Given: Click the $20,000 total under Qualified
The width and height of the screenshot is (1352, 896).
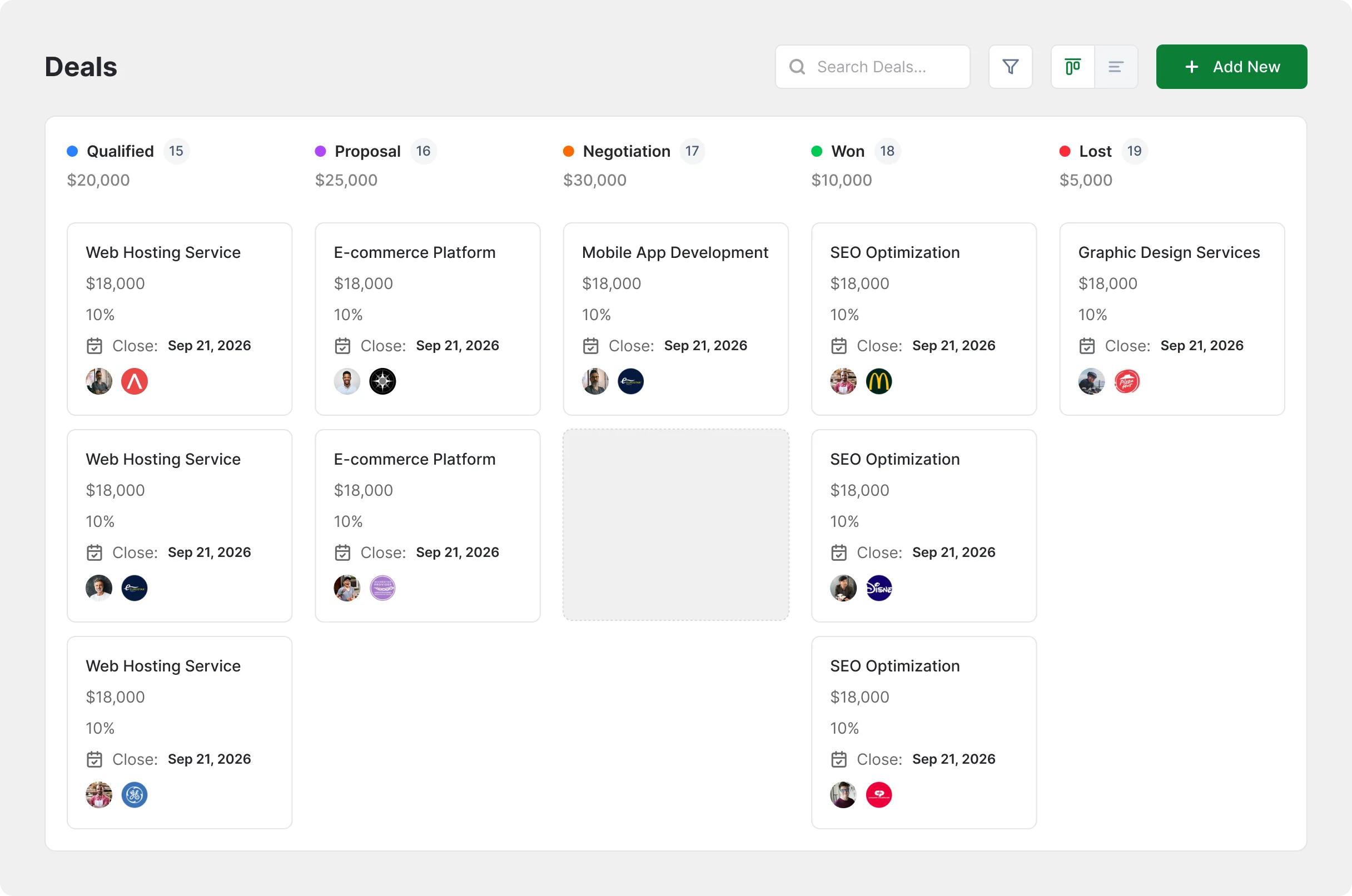Looking at the screenshot, I should pos(98,180).
